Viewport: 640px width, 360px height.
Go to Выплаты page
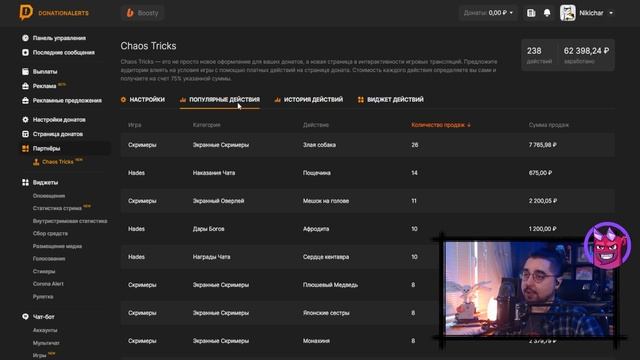(45, 71)
